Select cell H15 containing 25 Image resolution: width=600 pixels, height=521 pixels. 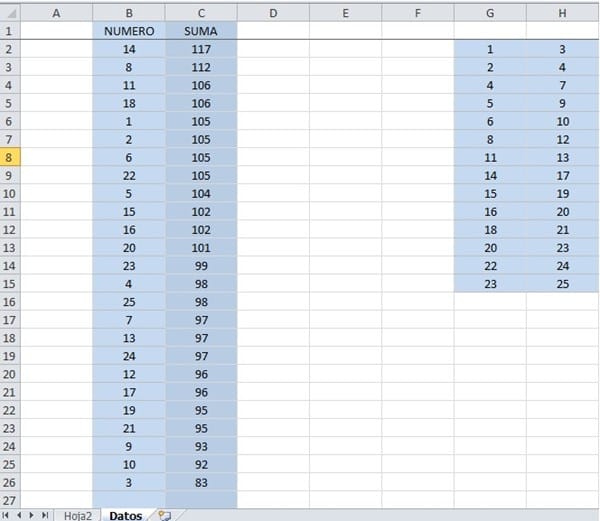(562, 283)
